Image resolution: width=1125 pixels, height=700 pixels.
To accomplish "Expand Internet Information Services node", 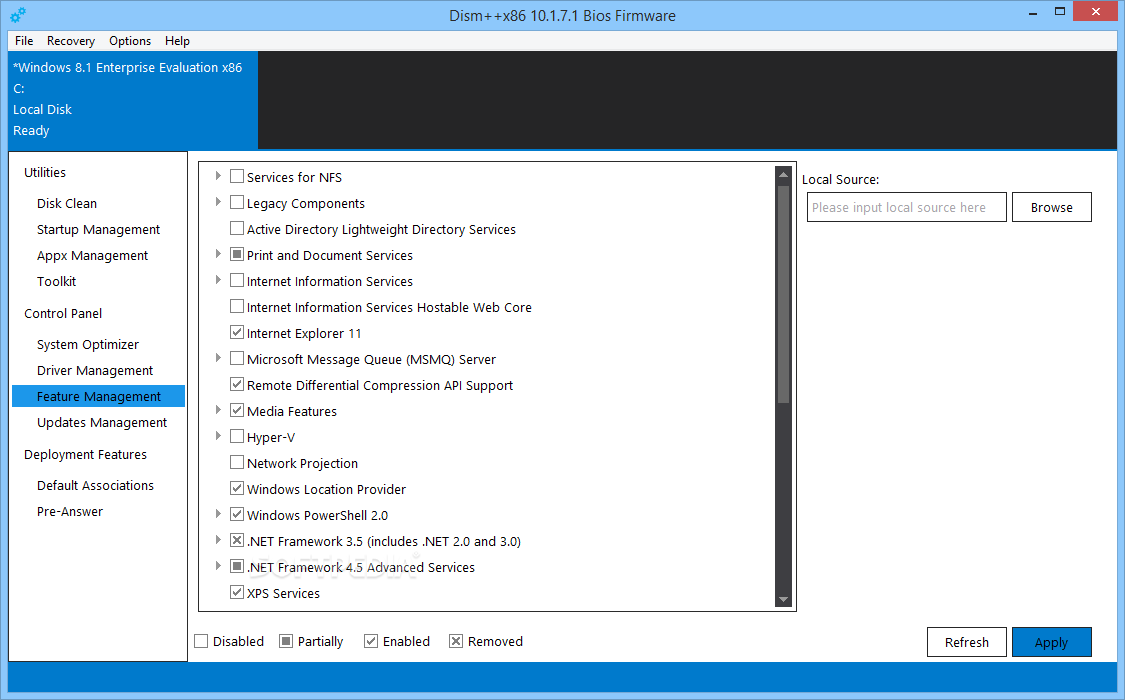I will [x=218, y=280].
